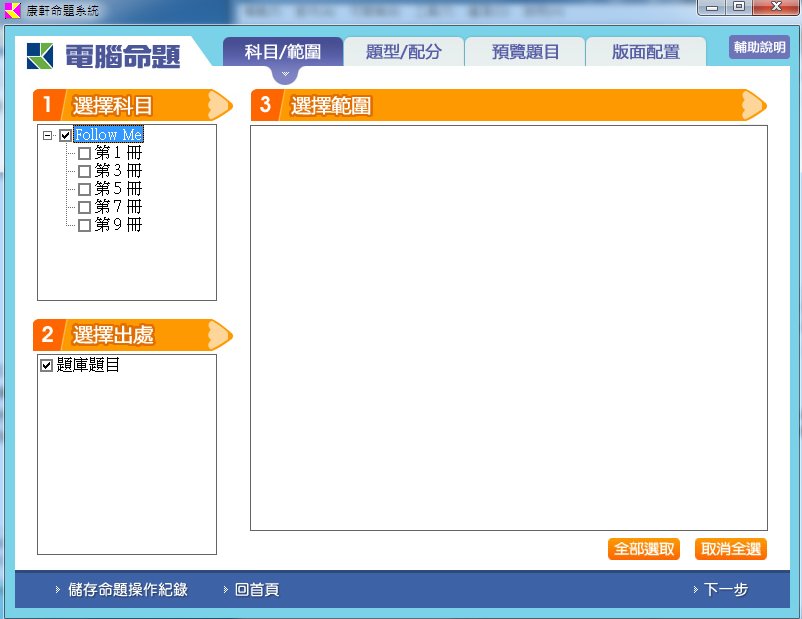Click 儲存命題操作紀錄 link
Viewport: 802px width, 619px height.
pyautogui.click(x=127, y=590)
